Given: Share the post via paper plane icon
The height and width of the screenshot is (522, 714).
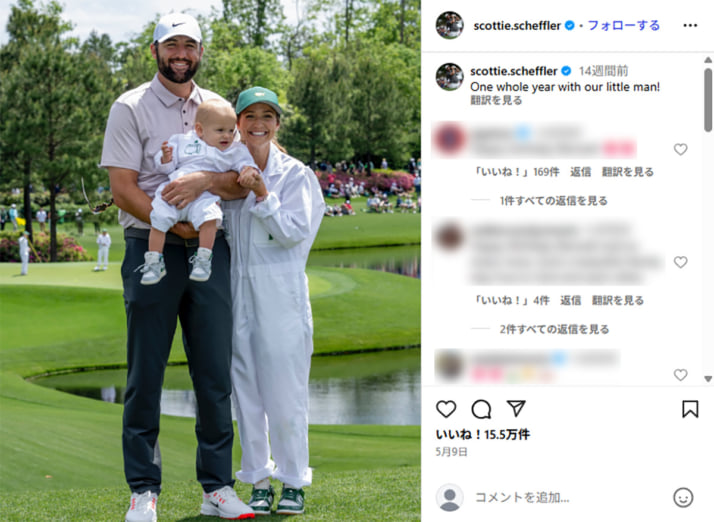Looking at the screenshot, I should coord(516,408).
